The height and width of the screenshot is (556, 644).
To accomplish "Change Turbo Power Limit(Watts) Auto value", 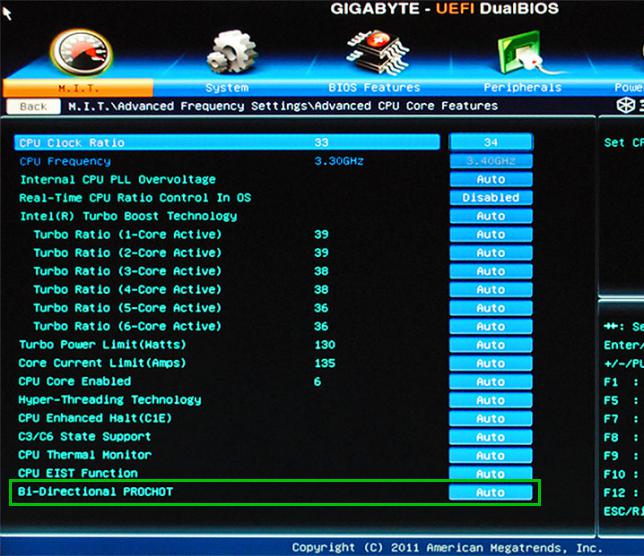I will click(491, 345).
